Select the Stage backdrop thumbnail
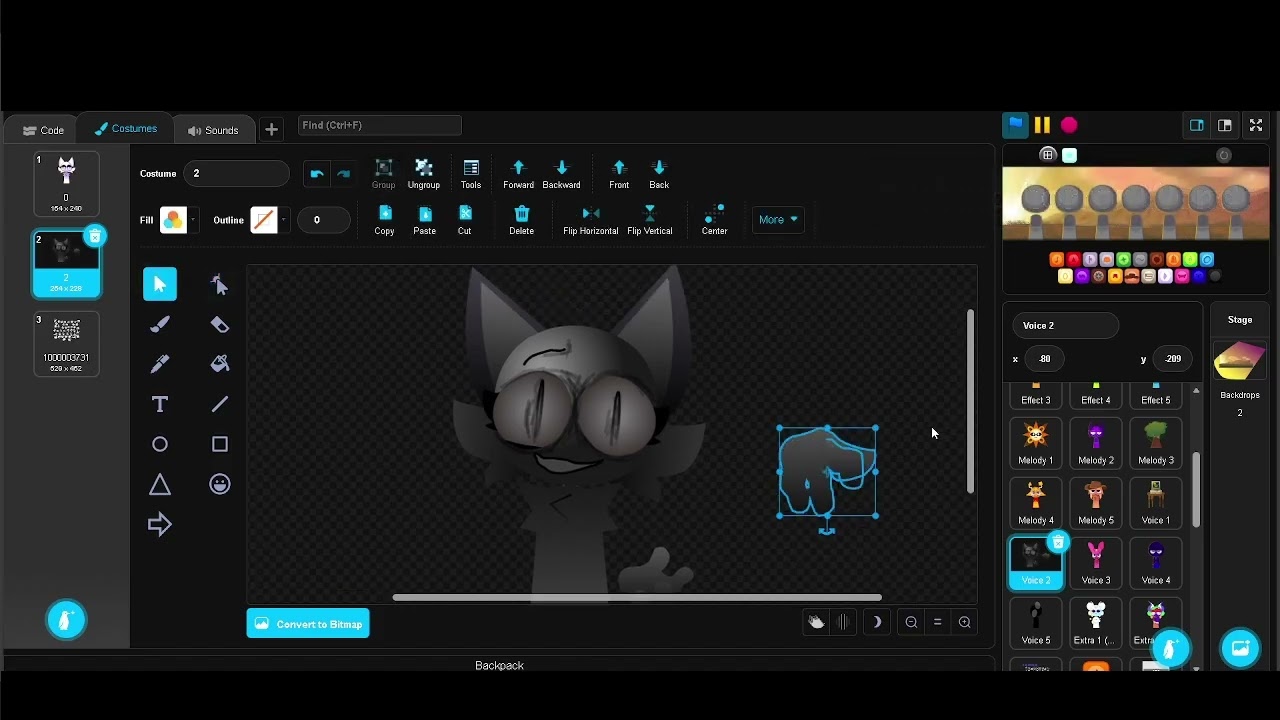The height and width of the screenshot is (720, 1280). [1240, 362]
